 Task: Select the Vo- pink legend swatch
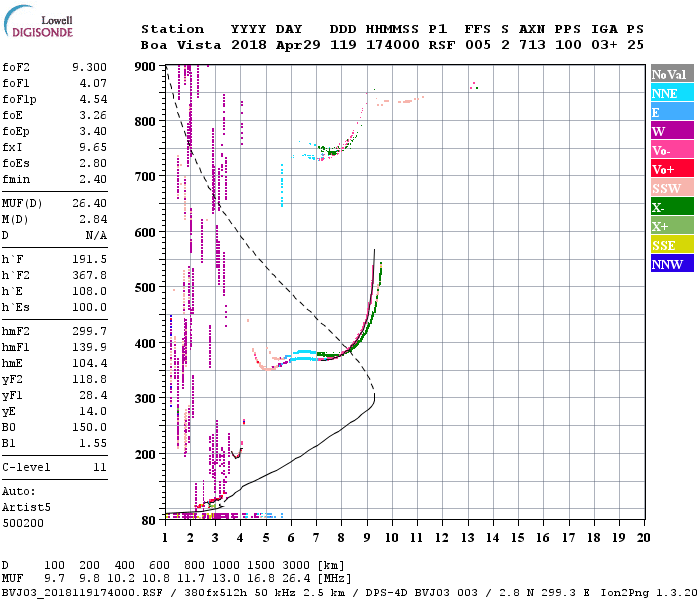(672, 150)
